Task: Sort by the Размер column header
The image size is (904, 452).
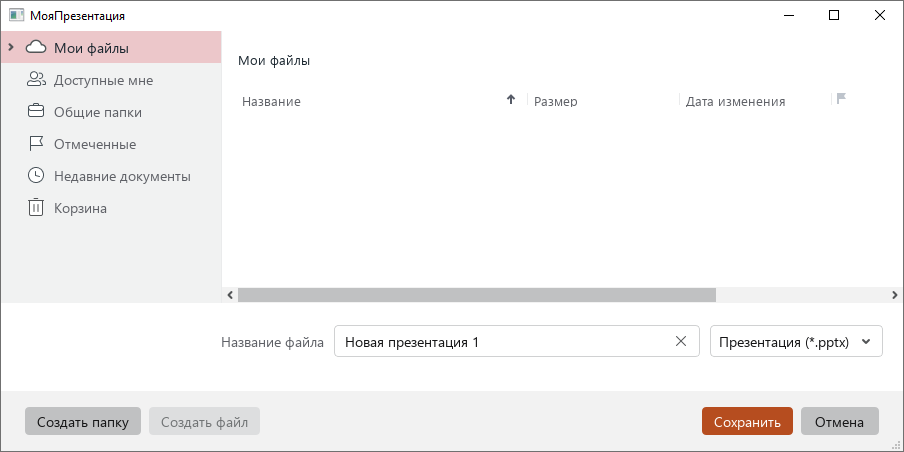Action: (x=556, y=101)
